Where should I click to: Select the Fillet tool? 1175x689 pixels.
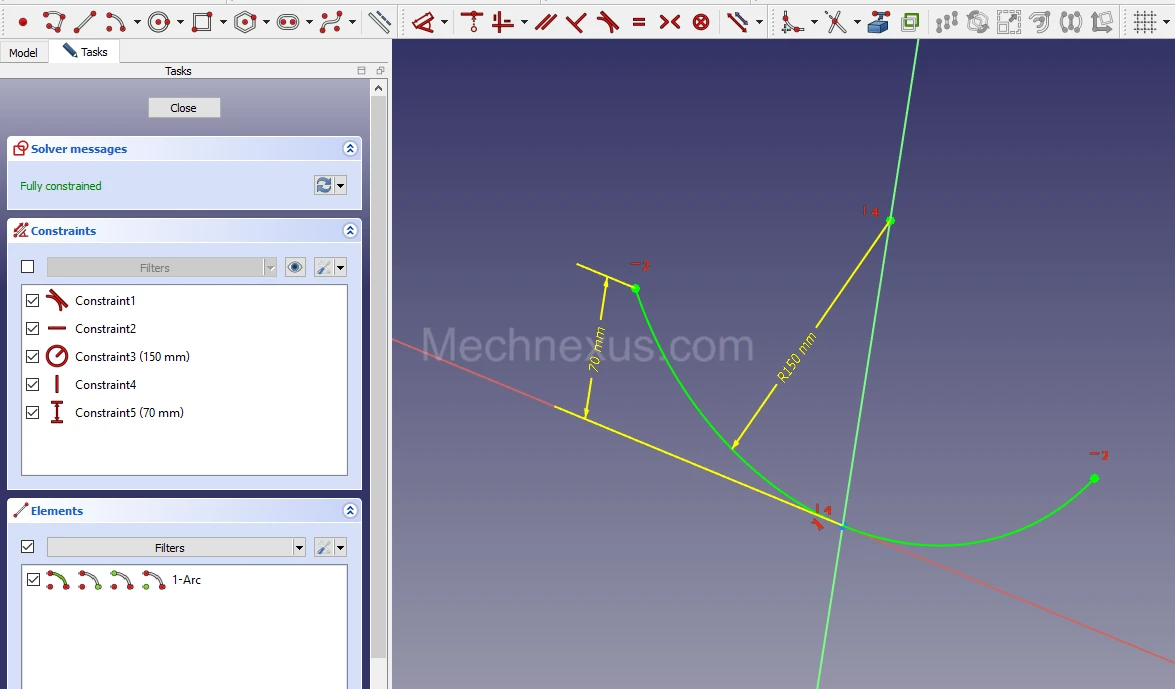pyautogui.click(x=792, y=22)
